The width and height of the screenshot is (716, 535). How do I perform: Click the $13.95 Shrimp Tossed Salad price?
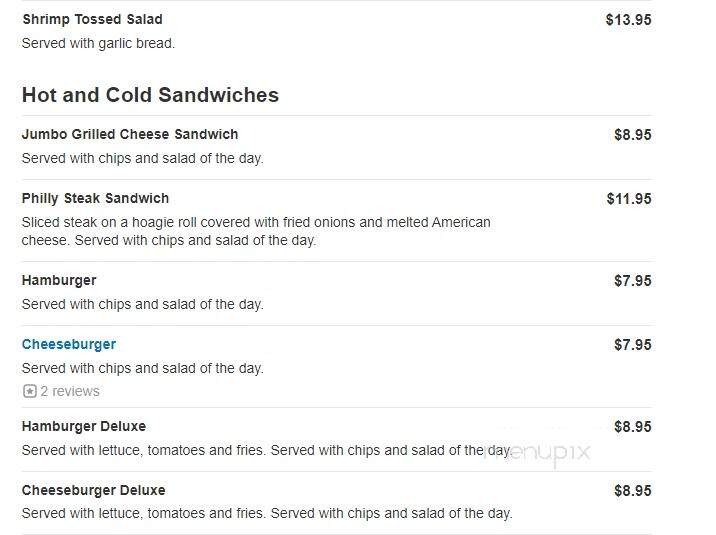tap(628, 20)
